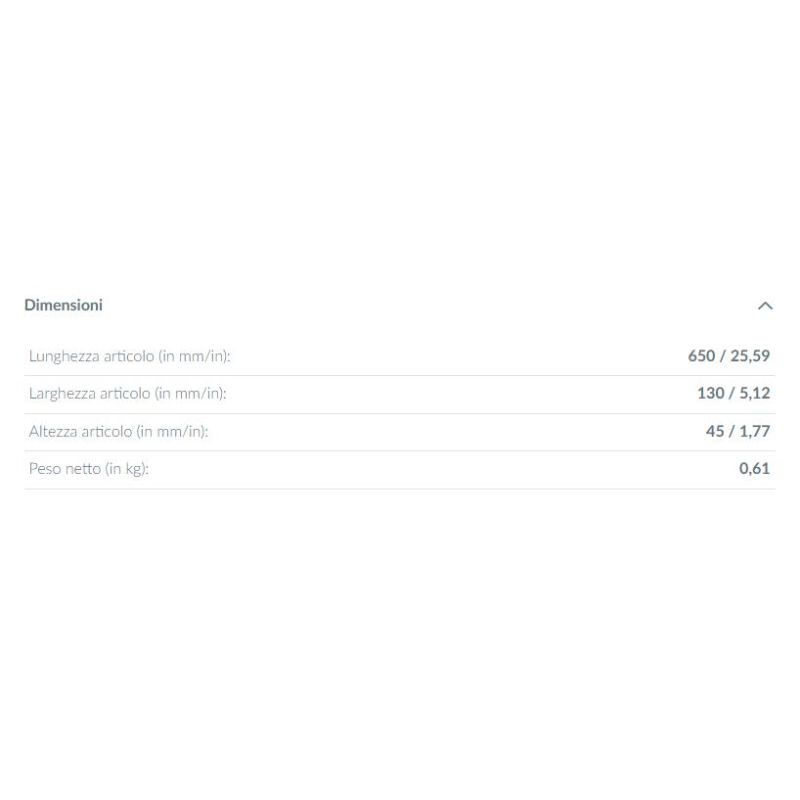Click the 45 millimeter height value
Screen dimensions: 800x800
click(x=714, y=432)
